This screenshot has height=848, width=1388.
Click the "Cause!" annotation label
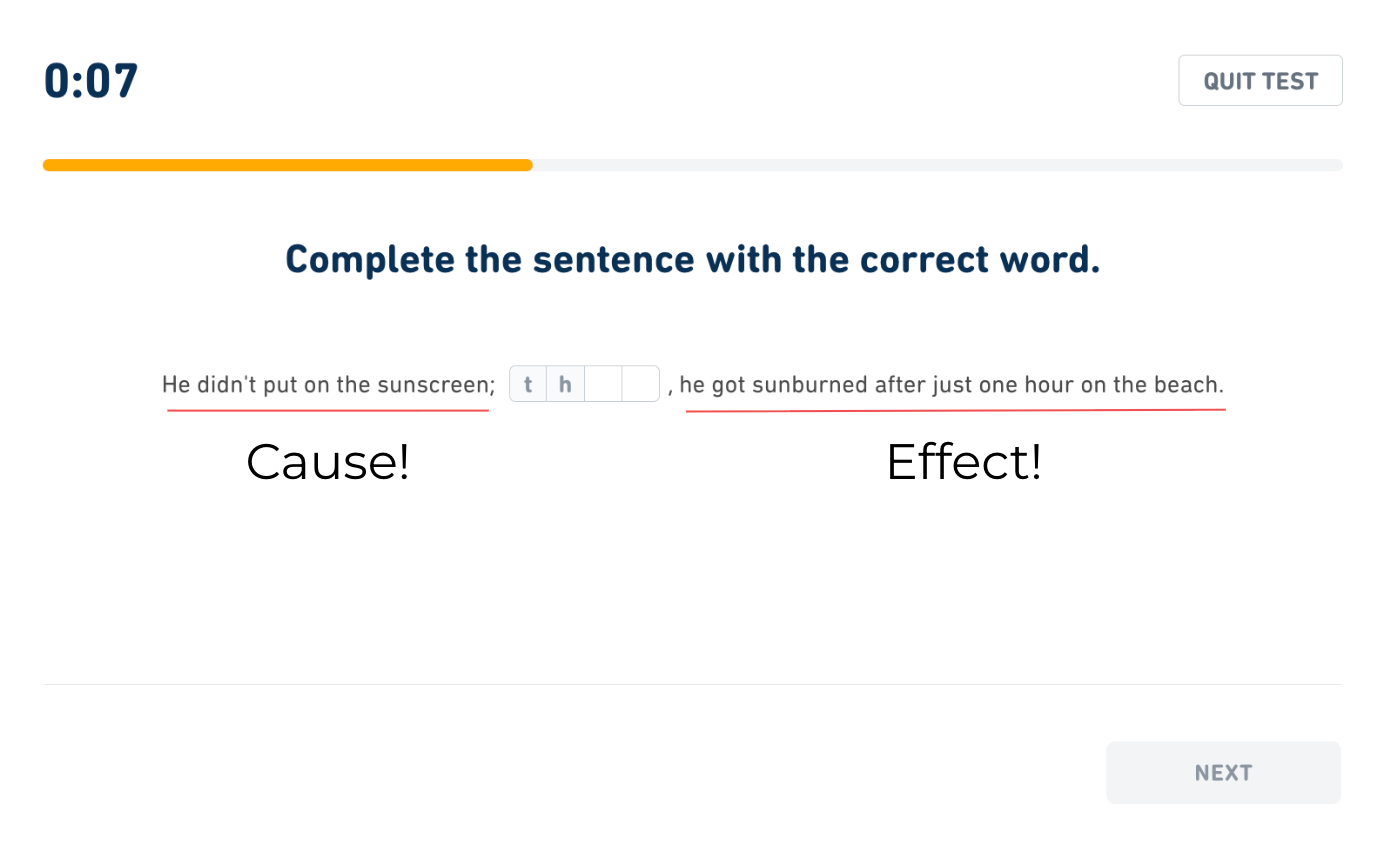328,462
